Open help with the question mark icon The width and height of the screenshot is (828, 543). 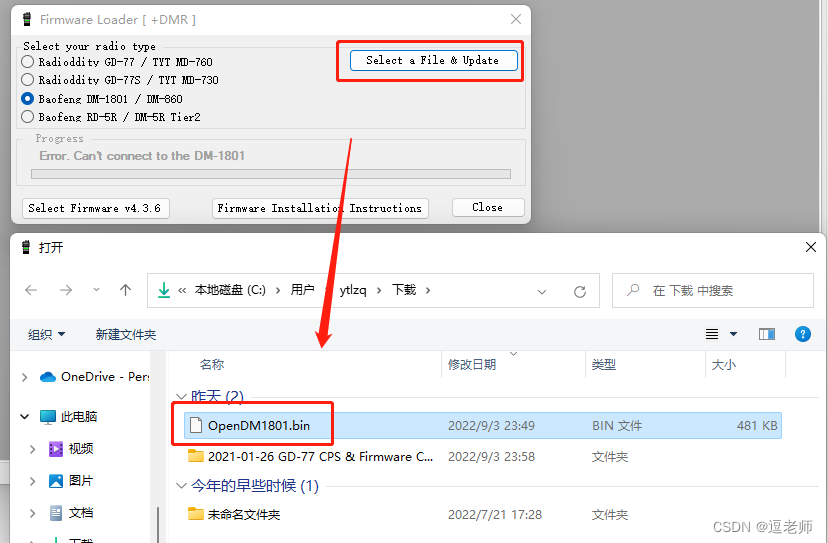tap(803, 334)
